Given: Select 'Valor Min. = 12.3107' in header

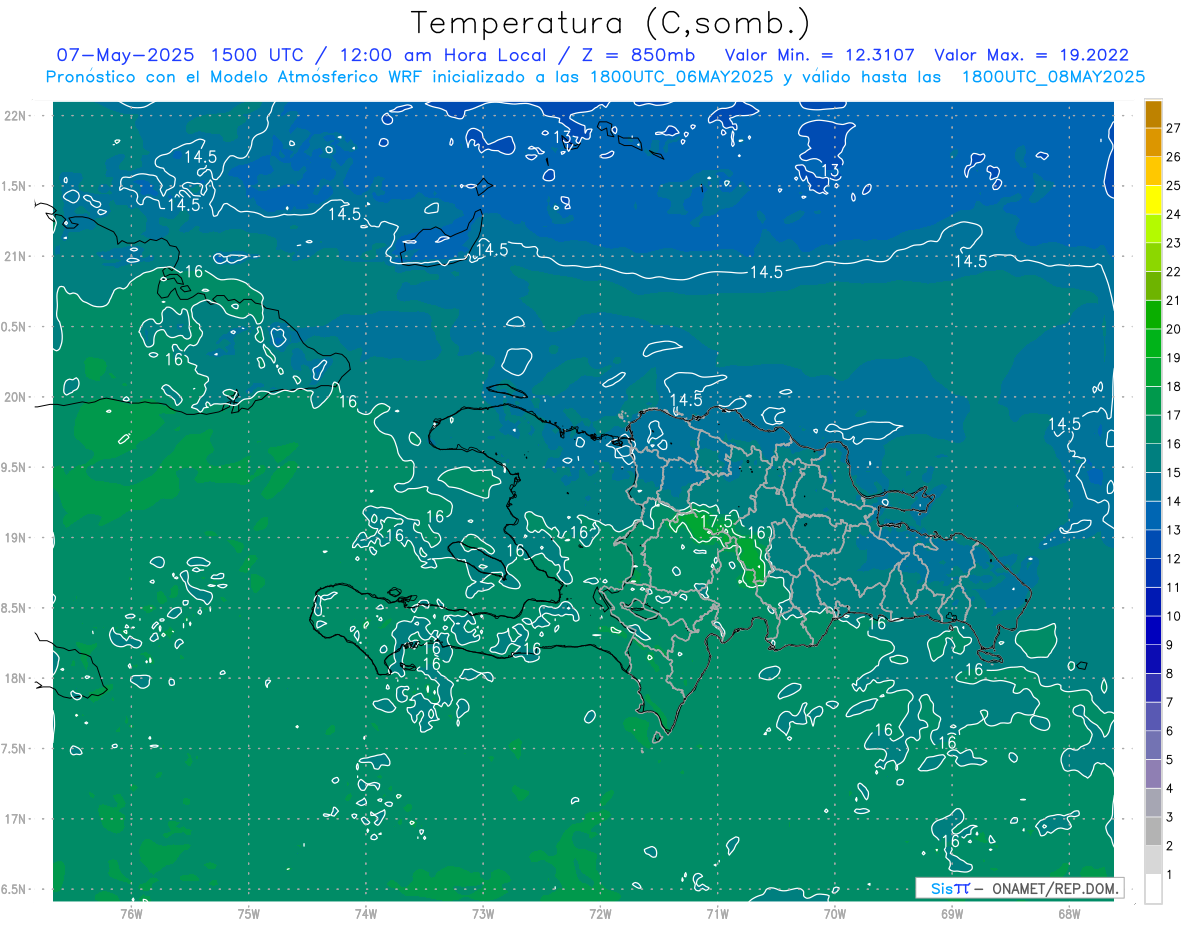Looking at the screenshot, I should pos(820,55).
